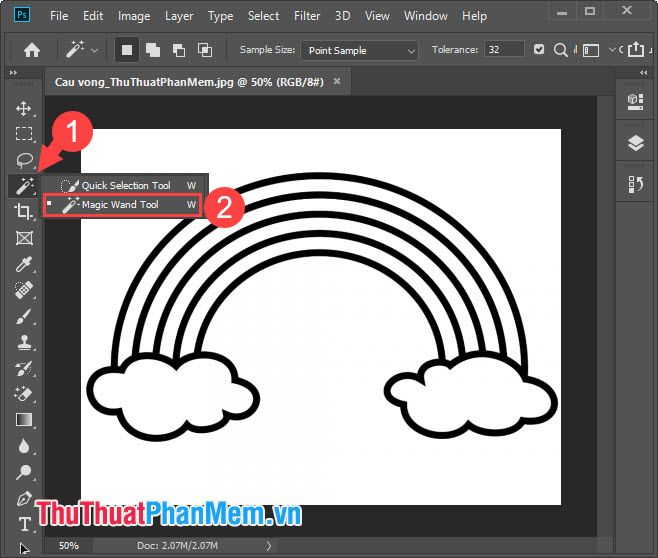Select the Move tool
The height and width of the screenshot is (558, 658).
pyautogui.click(x=24, y=108)
